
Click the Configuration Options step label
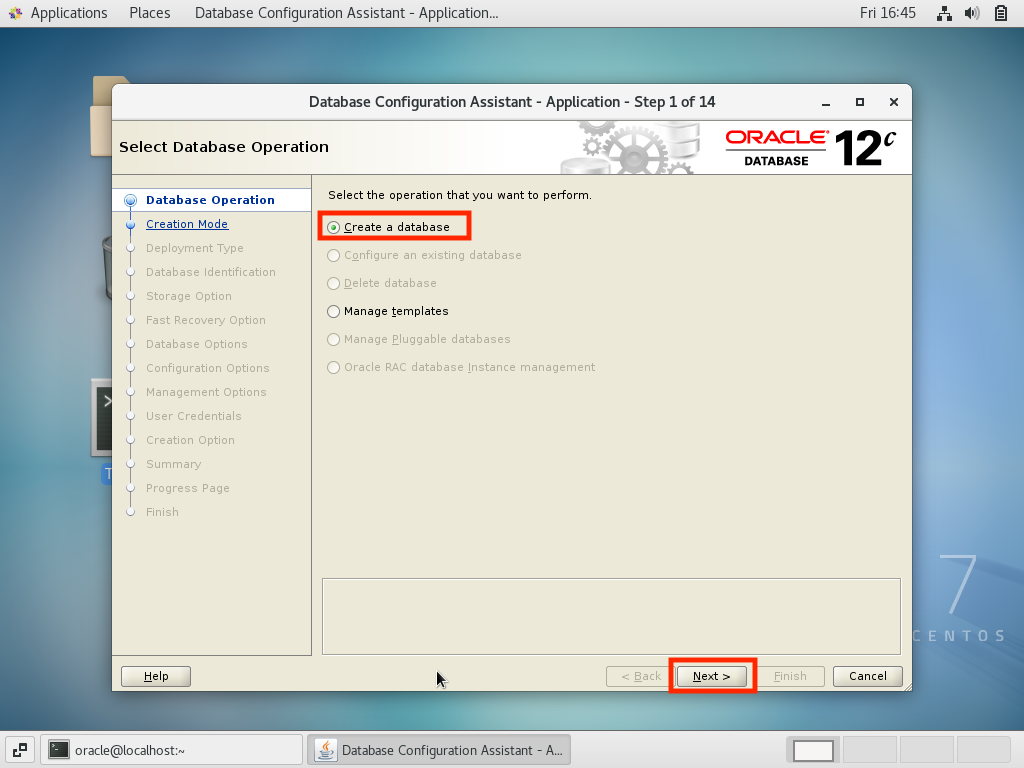click(208, 368)
